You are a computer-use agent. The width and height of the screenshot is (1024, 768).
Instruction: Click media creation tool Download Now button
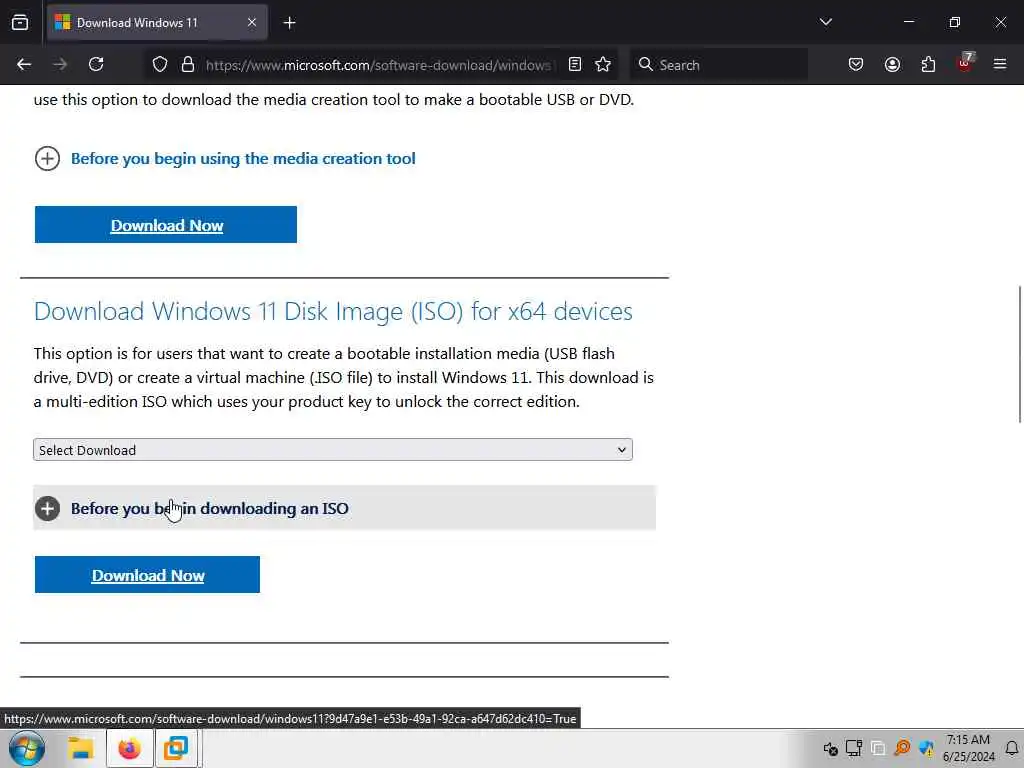166,225
